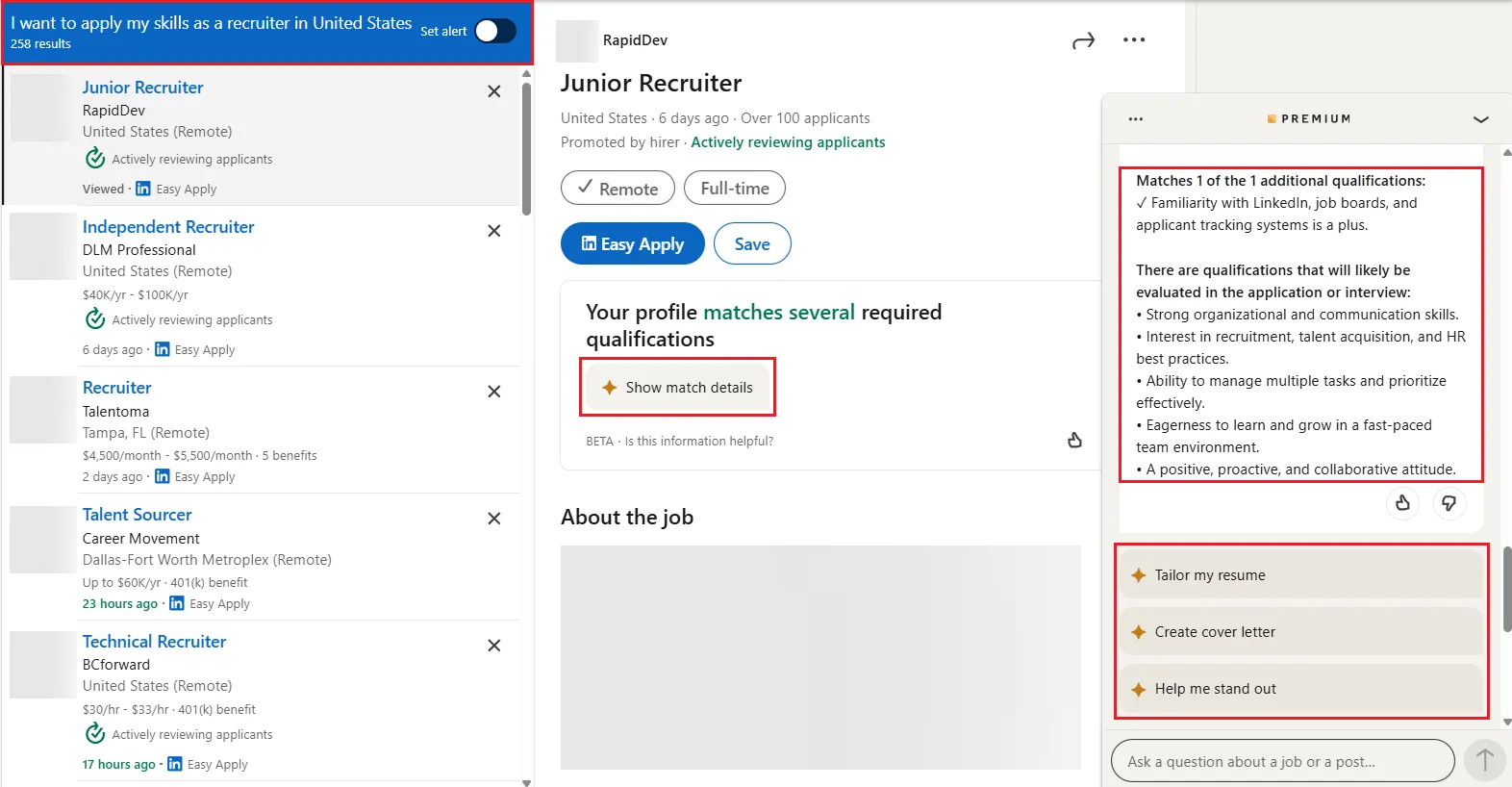This screenshot has width=1512, height=787.
Task: Click the '$40K/yr - $100K/yr' salary text
Action: [136, 295]
